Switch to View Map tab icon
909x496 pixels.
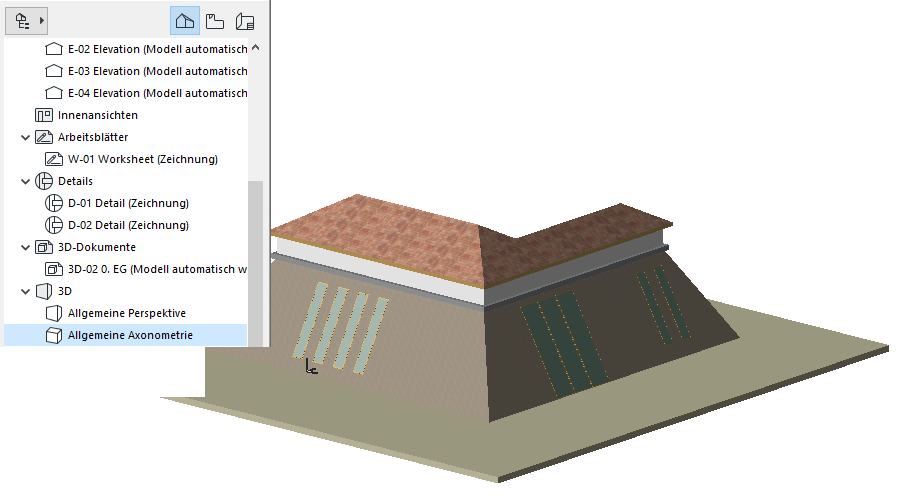(x=215, y=21)
